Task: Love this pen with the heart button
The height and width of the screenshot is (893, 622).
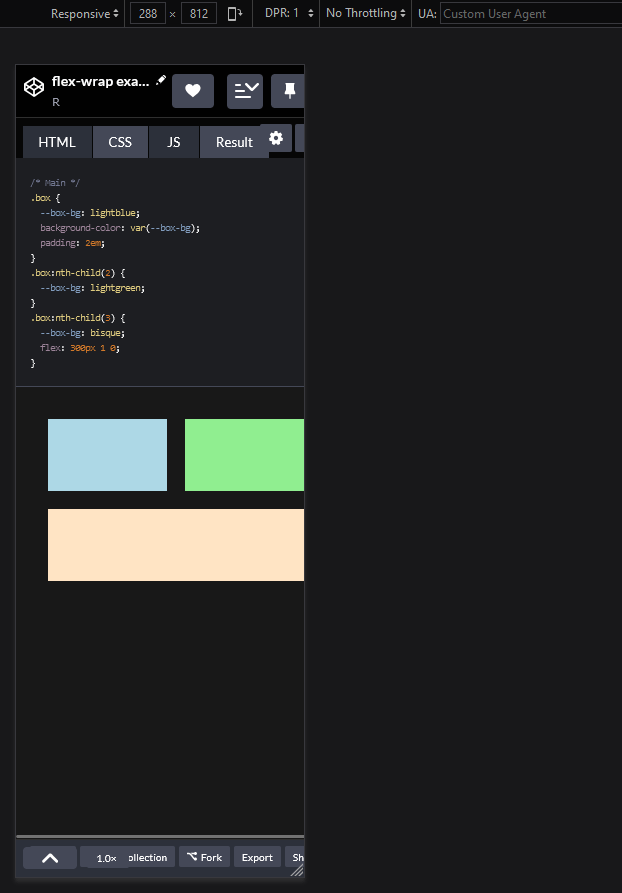Action: [193, 91]
